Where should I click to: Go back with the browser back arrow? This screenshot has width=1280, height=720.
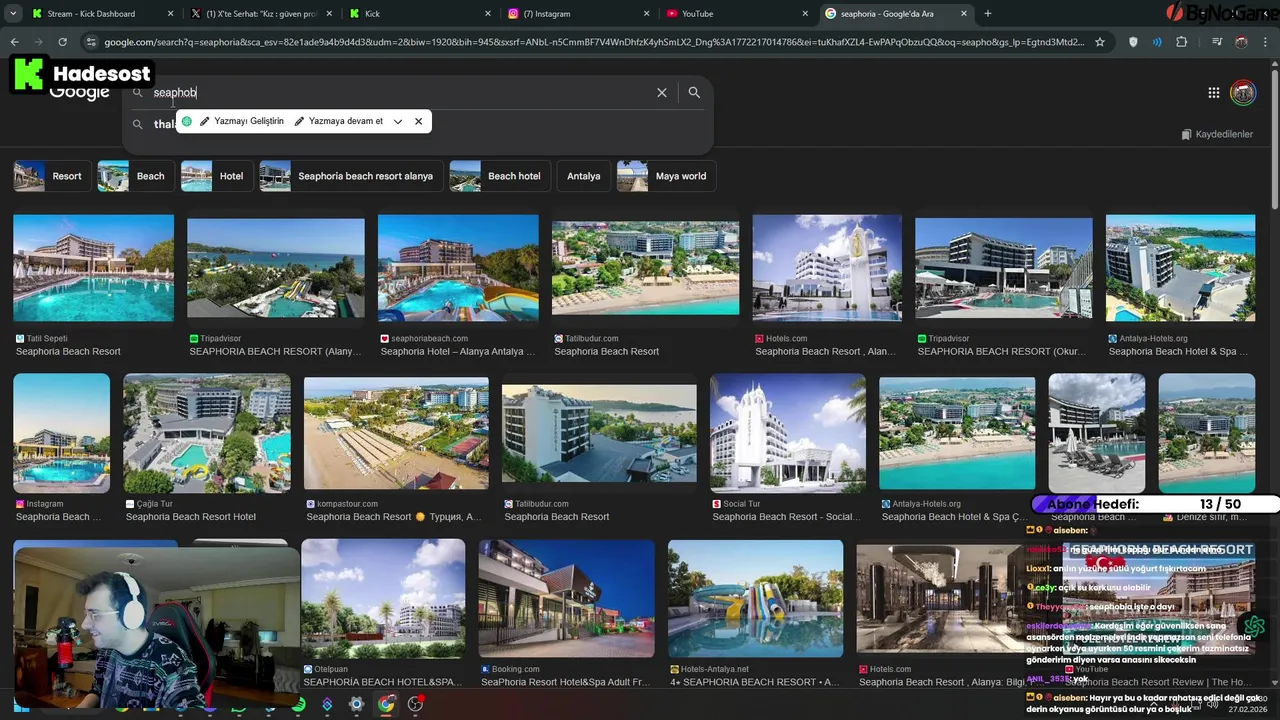pyautogui.click(x=14, y=42)
